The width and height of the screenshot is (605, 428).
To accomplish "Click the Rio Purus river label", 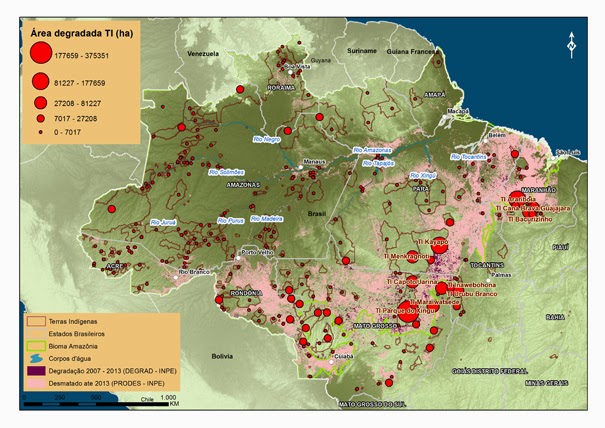I will (231, 221).
